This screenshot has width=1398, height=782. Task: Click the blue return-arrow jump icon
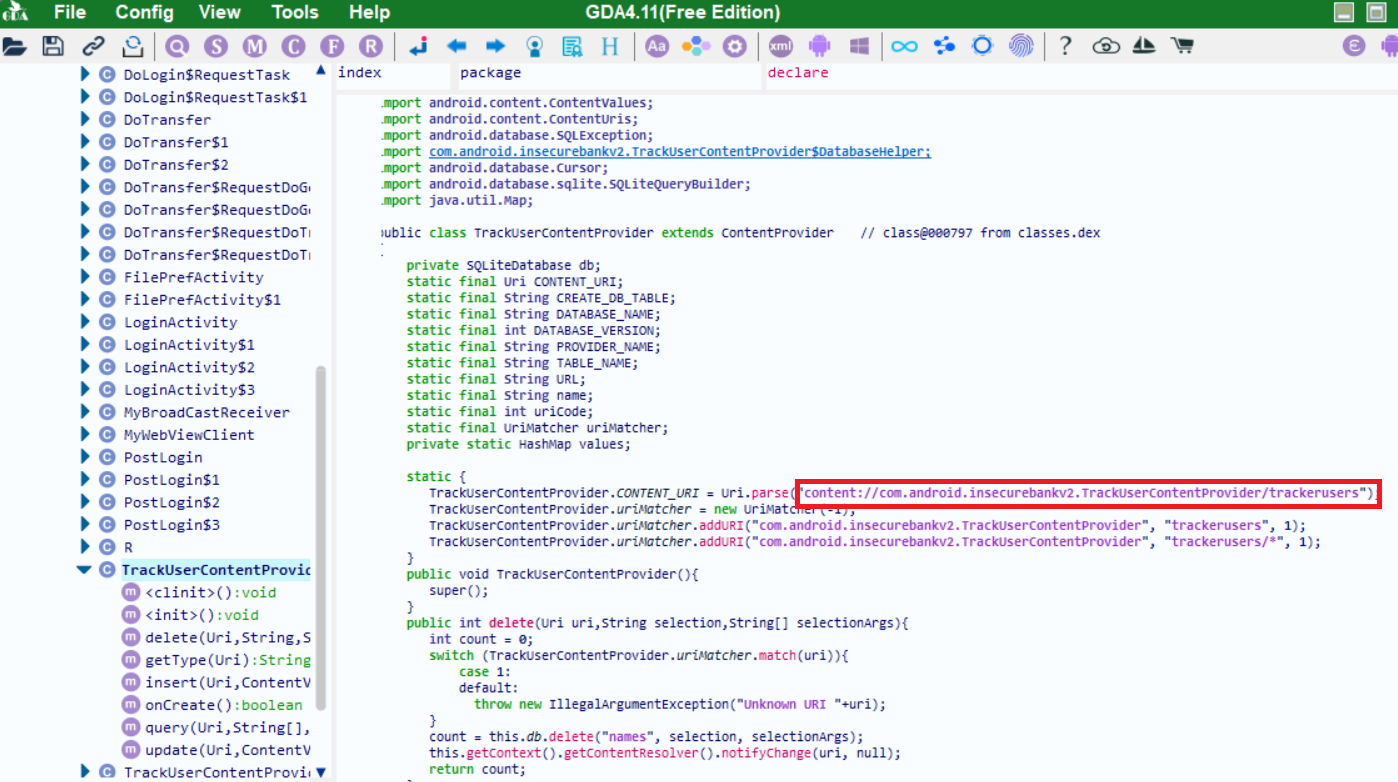click(x=419, y=46)
